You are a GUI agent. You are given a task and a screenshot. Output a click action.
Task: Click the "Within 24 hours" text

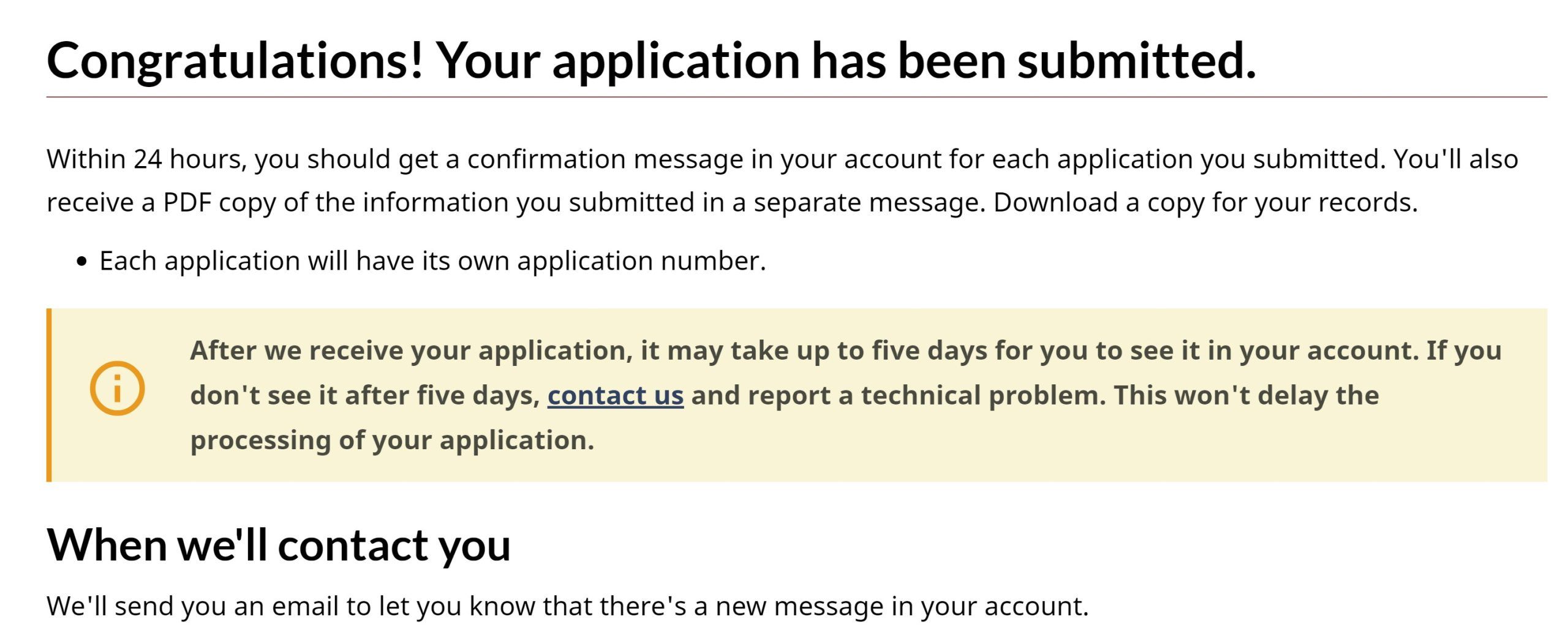click(x=146, y=159)
